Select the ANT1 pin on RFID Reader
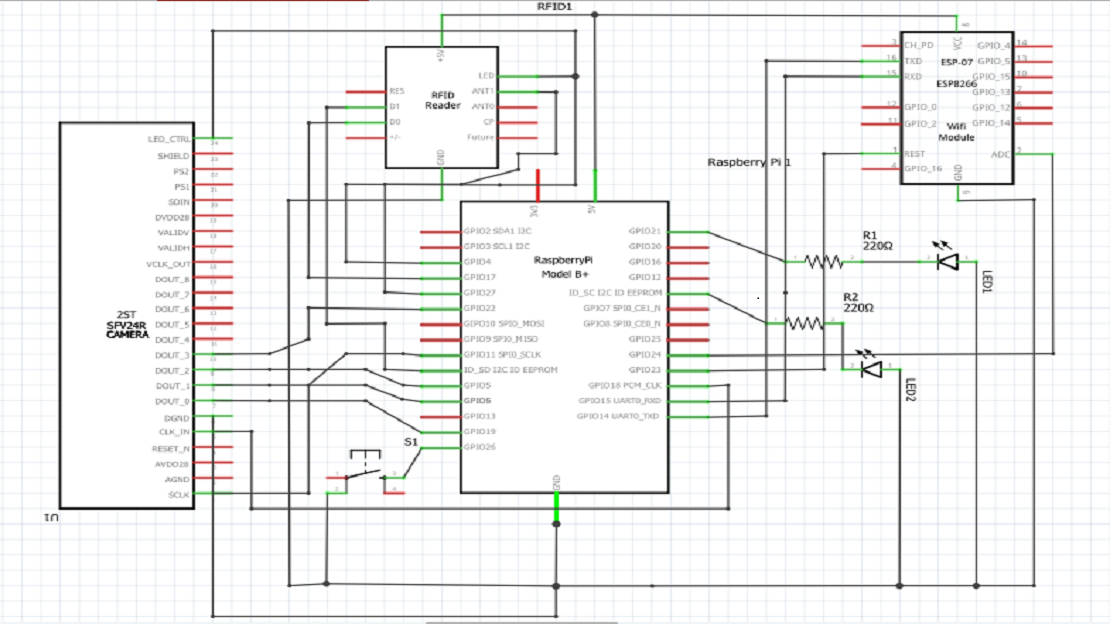Image resolution: width=1110 pixels, height=624 pixels. point(484,91)
